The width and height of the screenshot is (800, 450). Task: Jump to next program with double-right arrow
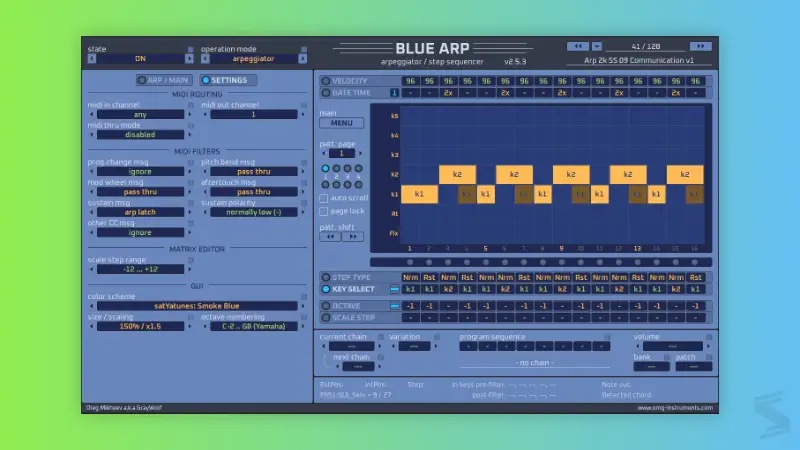pos(701,46)
